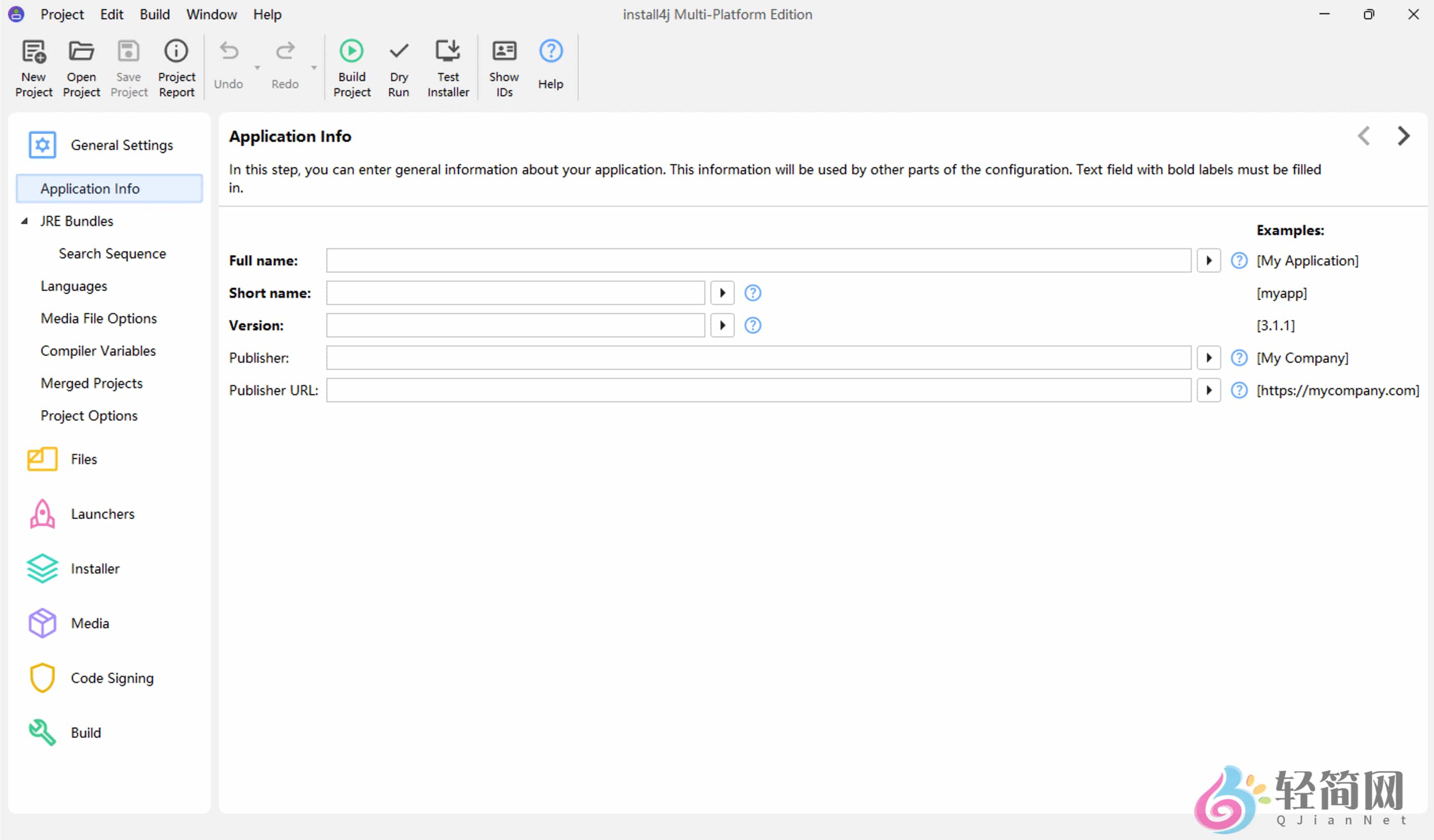Start Build Project from the toolbar
The height and width of the screenshot is (840, 1434).
coord(352,67)
